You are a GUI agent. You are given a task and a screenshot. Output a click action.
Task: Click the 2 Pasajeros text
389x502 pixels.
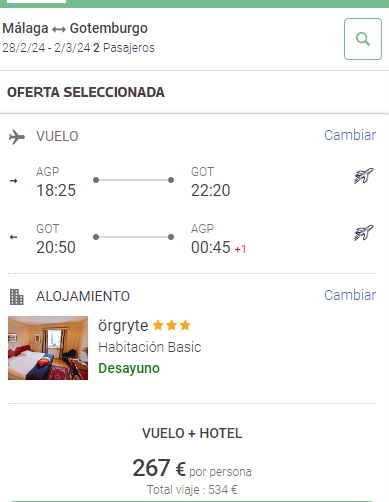(124, 48)
